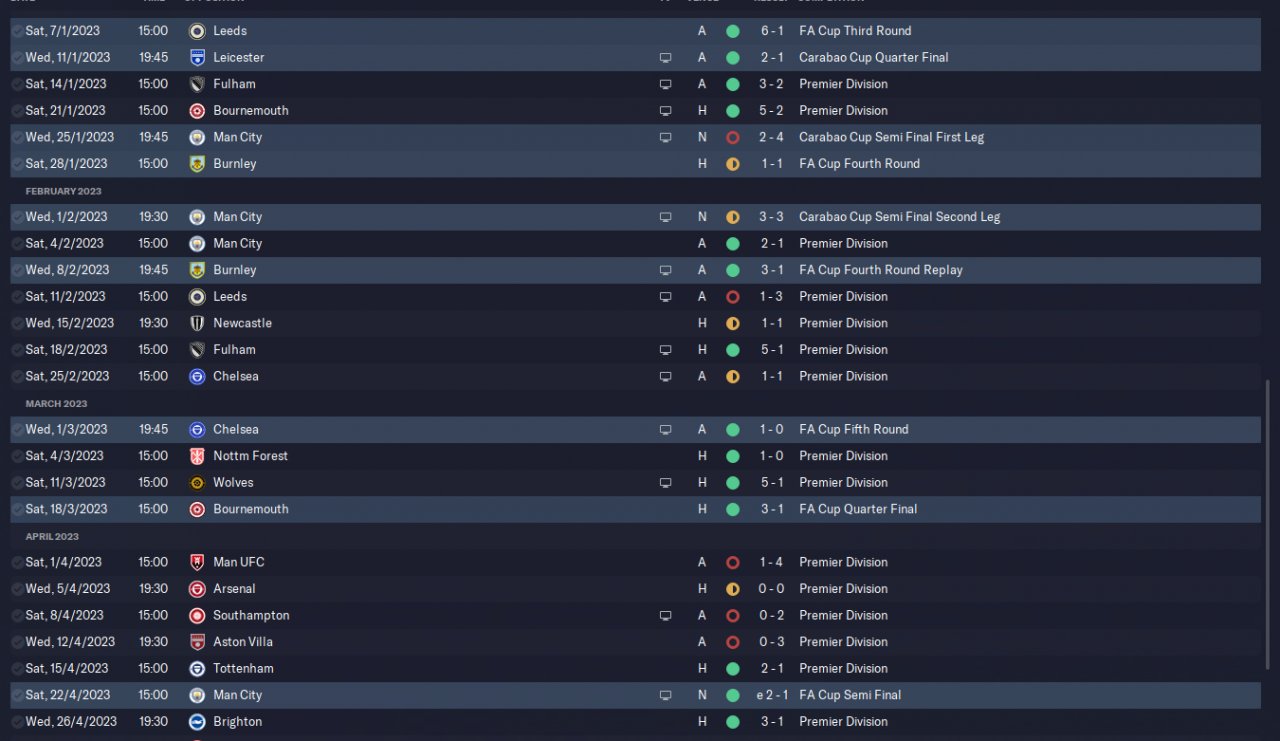
Task: Click TV icon for Man City FA Cup Semi Final
Action: coord(666,695)
